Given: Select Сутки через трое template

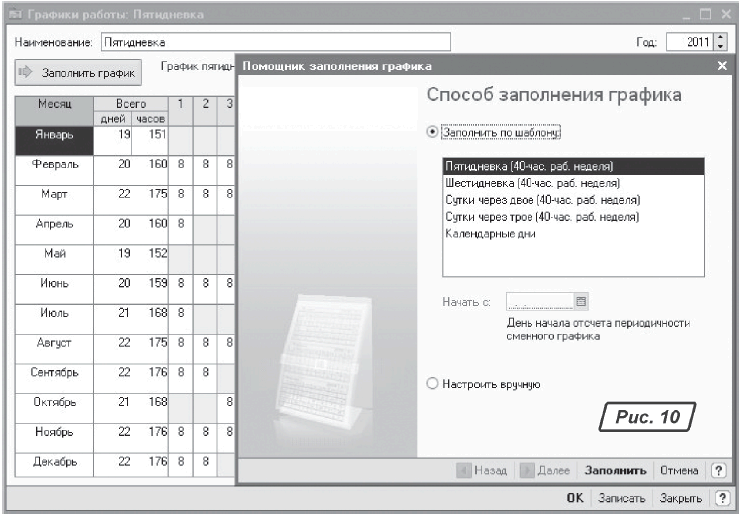Looking at the screenshot, I should point(540,216).
